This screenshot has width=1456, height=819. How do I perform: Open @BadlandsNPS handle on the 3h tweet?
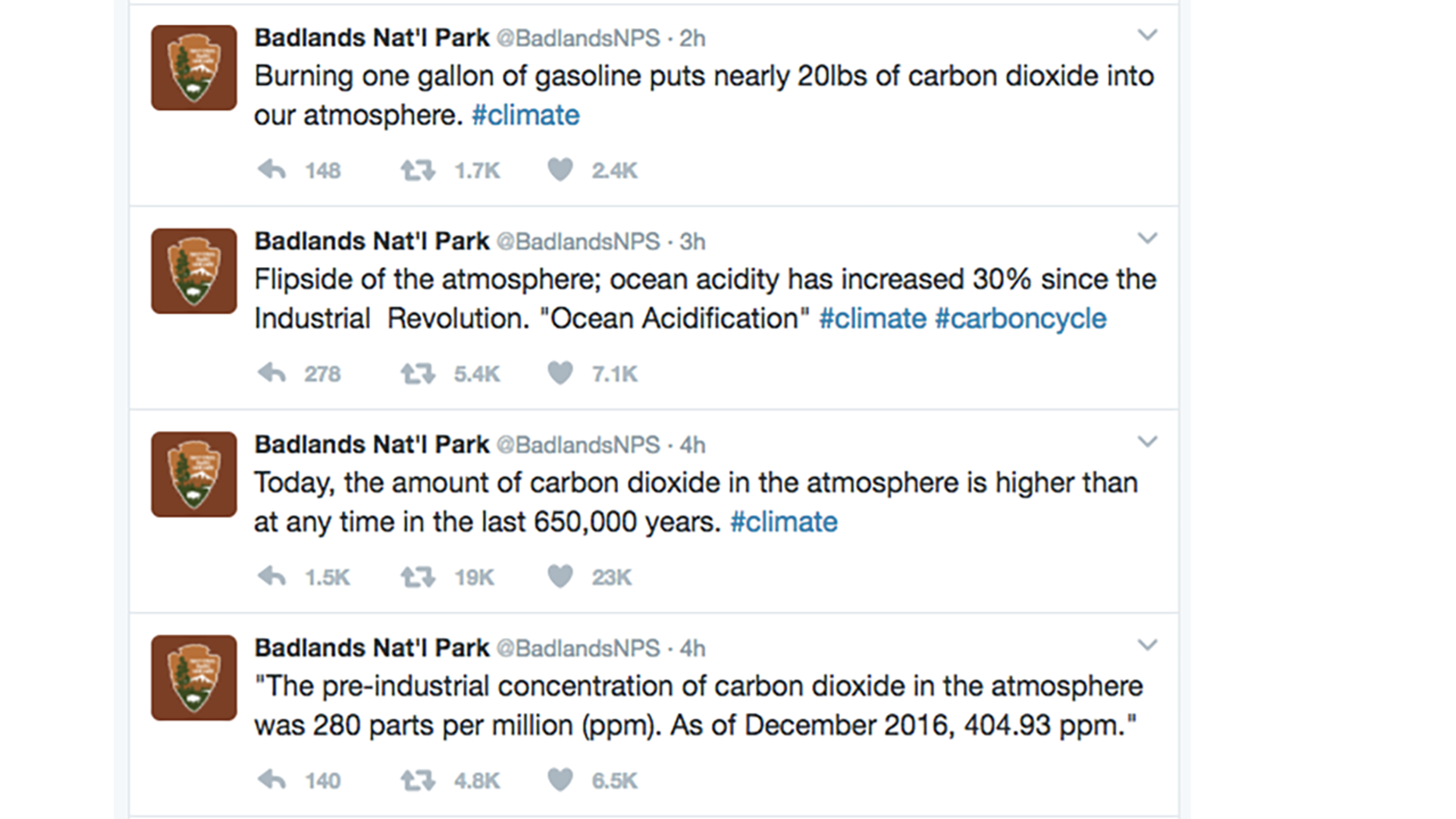578,242
